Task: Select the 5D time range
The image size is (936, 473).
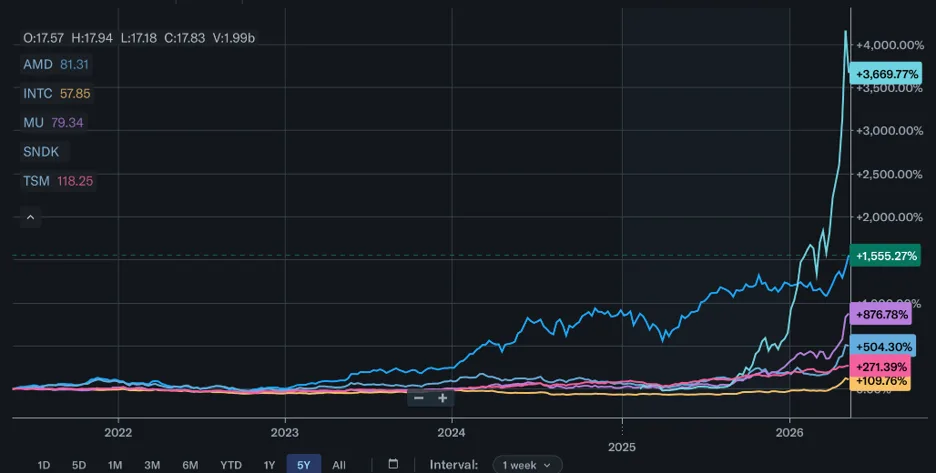Action: pyautogui.click(x=79, y=465)
